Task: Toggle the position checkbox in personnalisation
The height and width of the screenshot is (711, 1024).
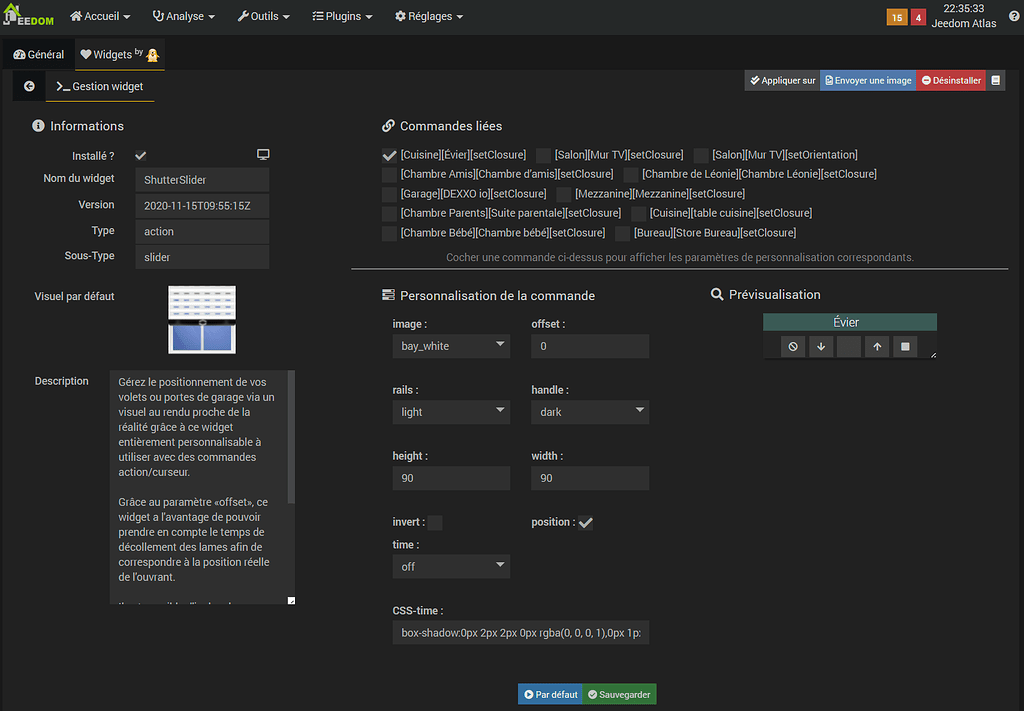Action: click(x=587, y=521)
